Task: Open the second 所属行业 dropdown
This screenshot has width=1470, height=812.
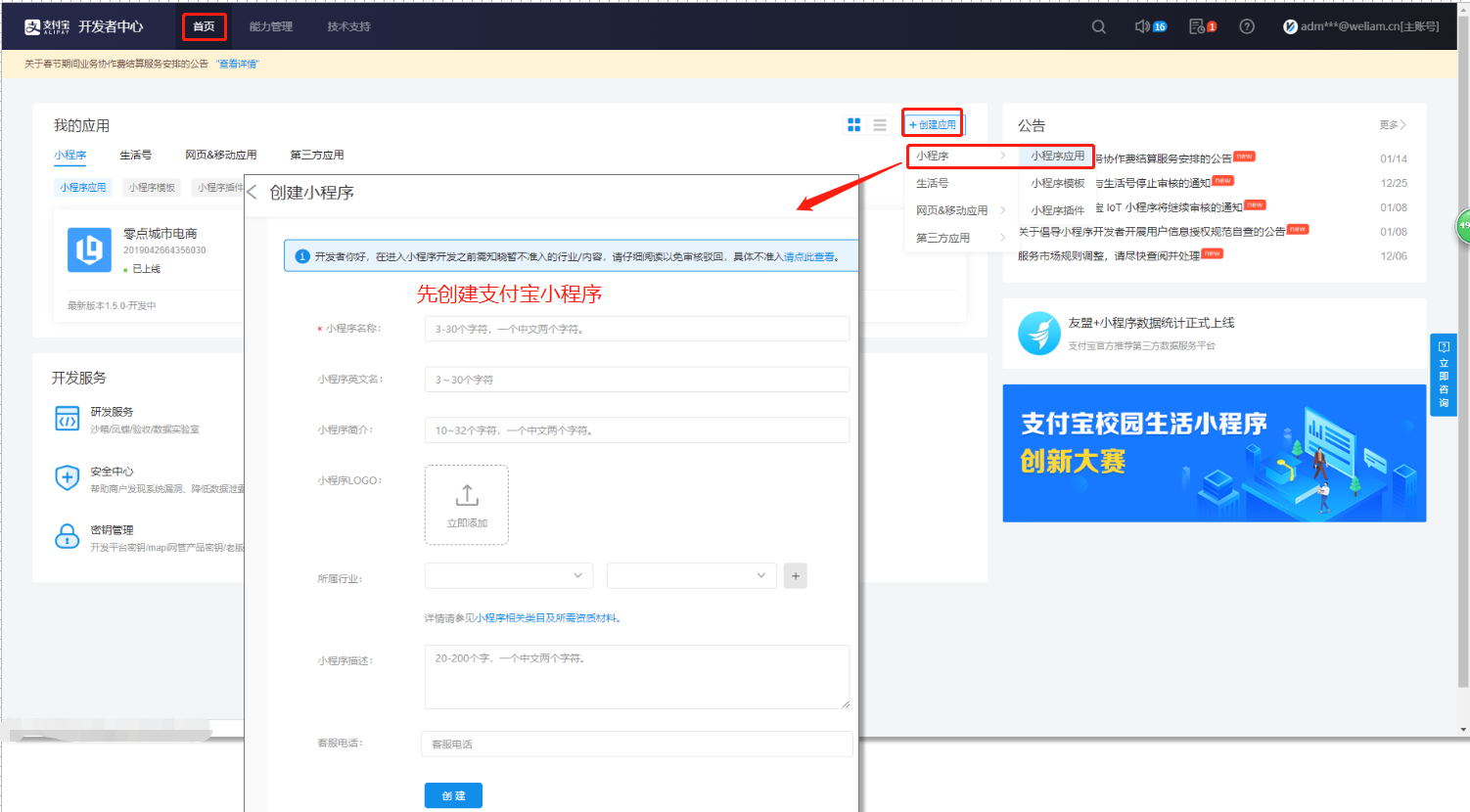Action: click(x=691, y=575)
